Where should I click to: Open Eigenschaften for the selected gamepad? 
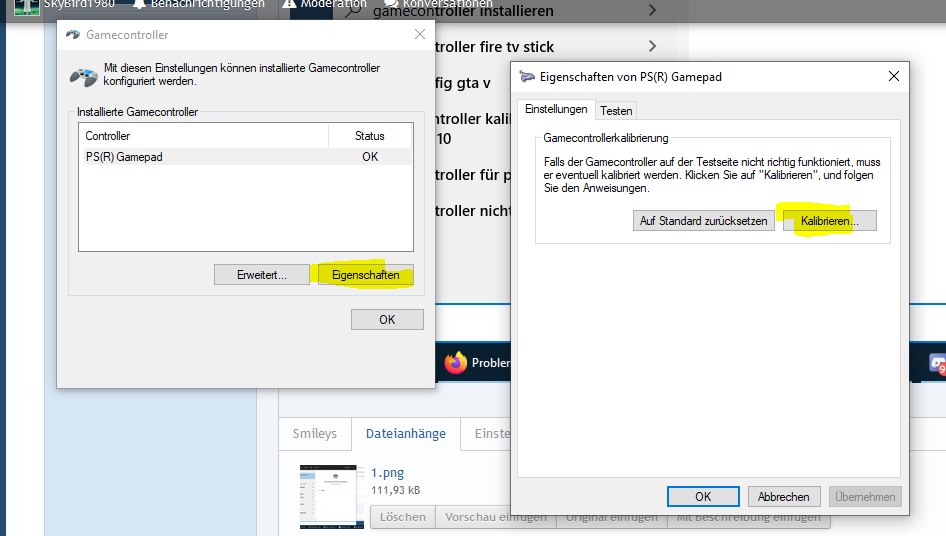coord(366,275)
